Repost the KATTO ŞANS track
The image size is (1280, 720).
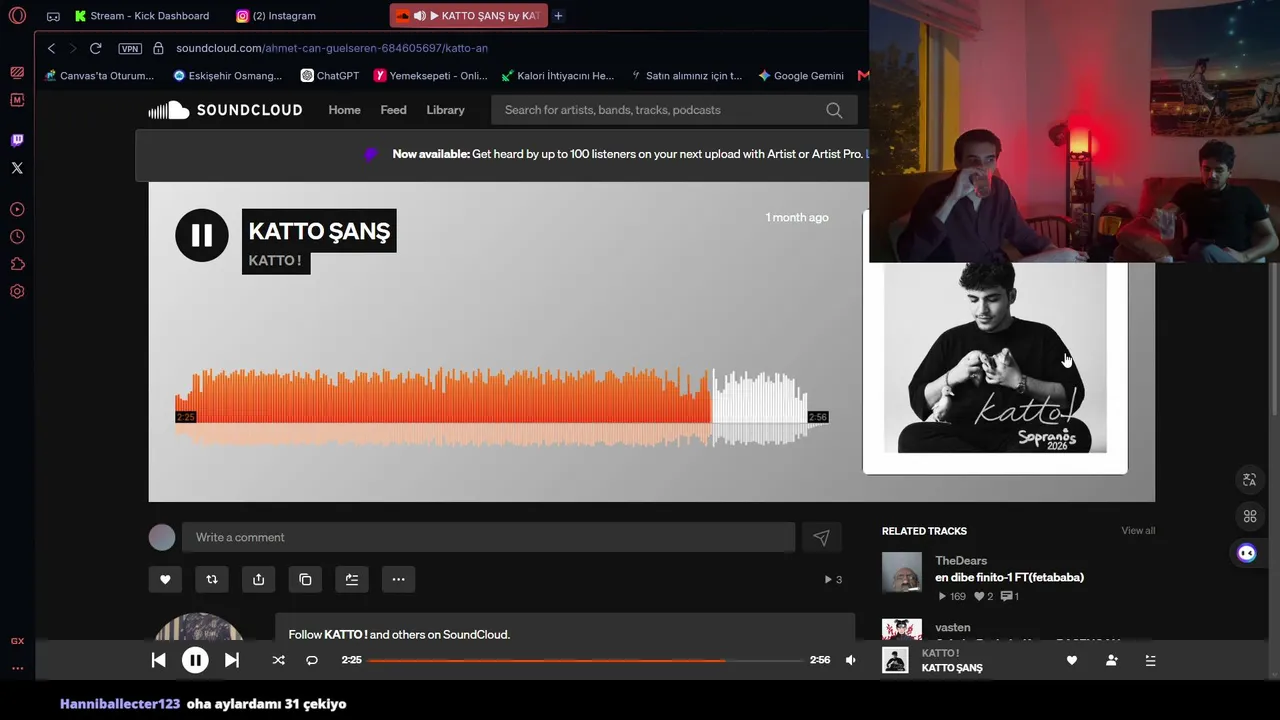pos(212,579)
